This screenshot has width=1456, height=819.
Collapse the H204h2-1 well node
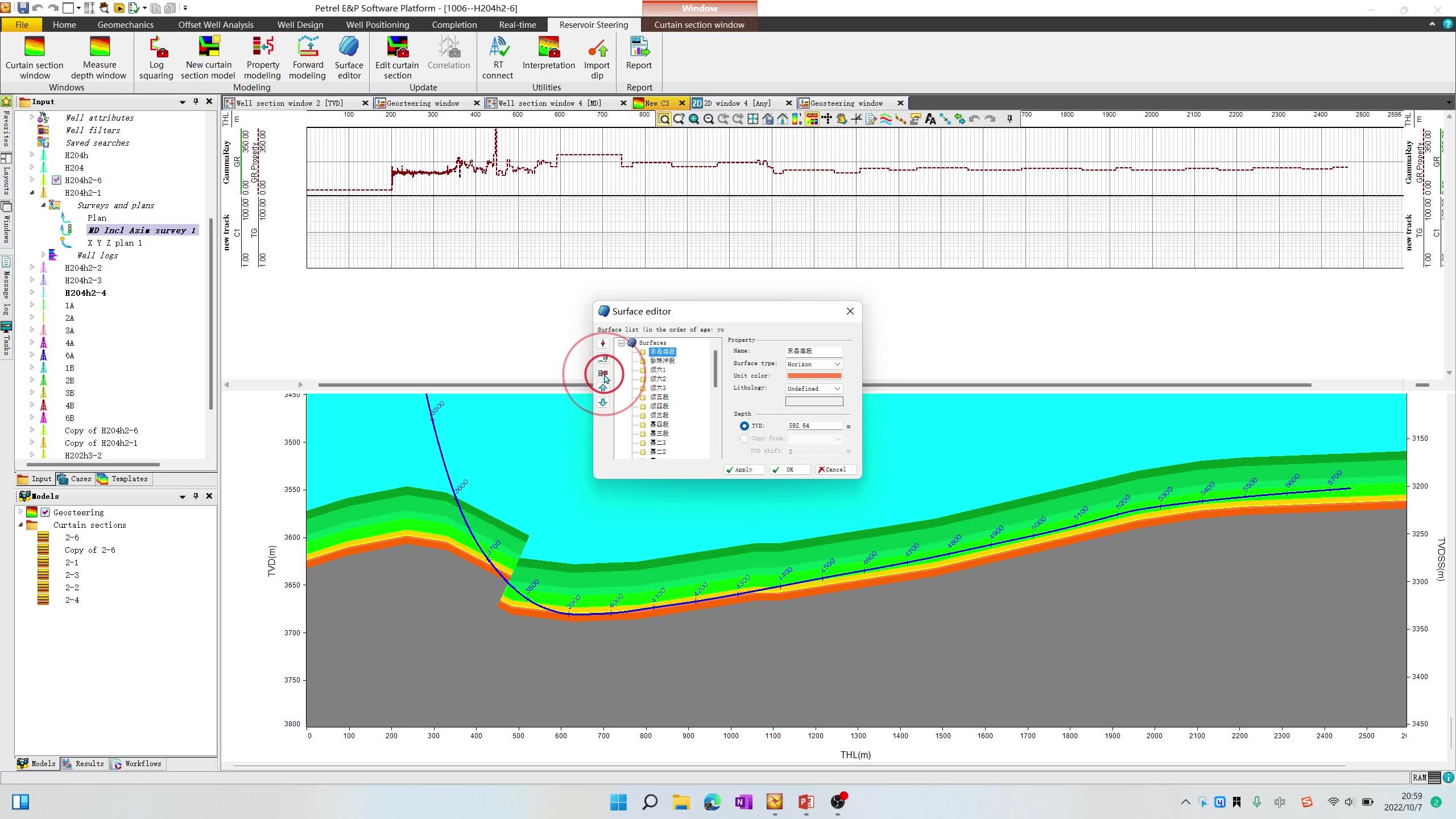pos(32,193)
